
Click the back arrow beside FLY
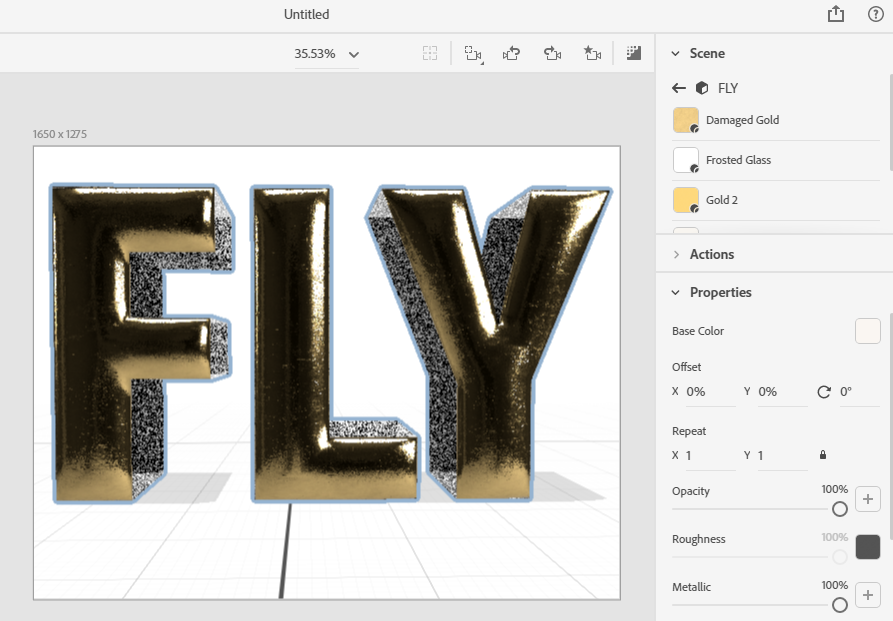[x=679, y=88]
